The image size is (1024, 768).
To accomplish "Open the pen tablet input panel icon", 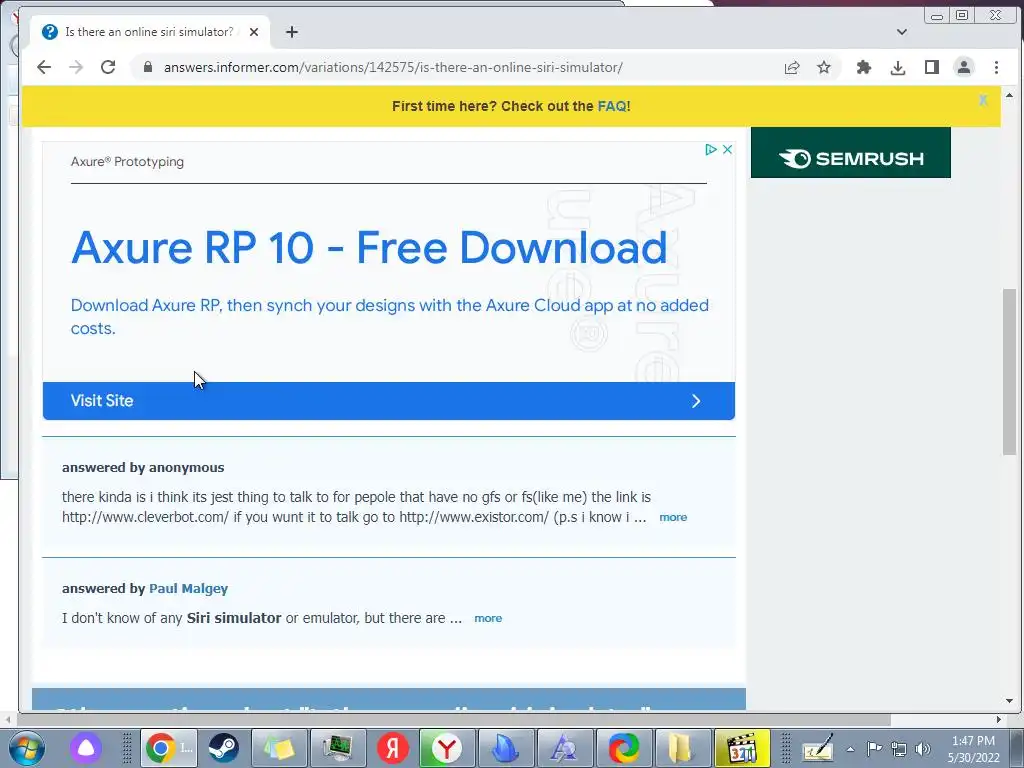I will 818,748.
